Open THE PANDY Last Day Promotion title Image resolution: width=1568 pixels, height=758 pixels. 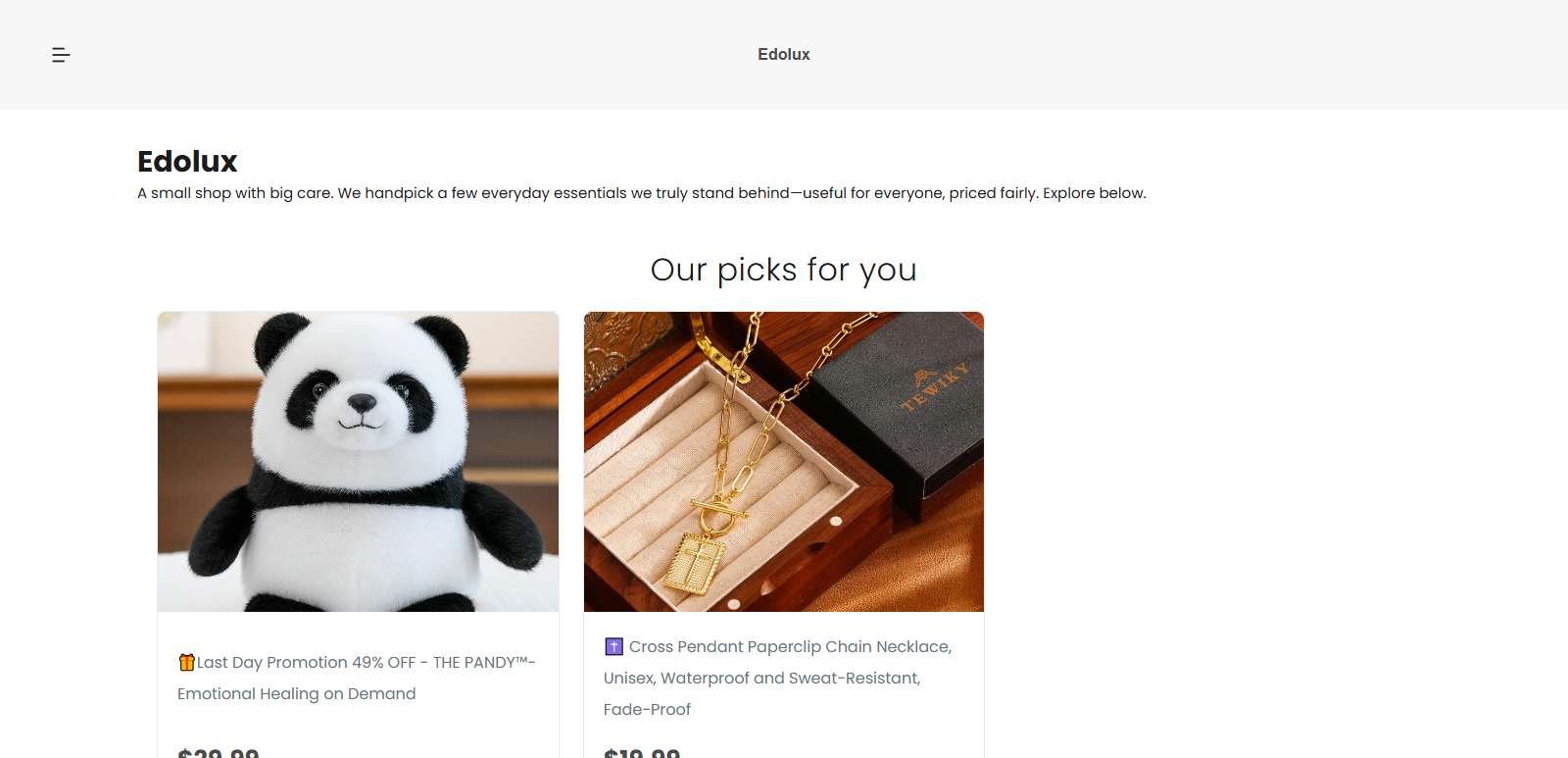(366, 663)
